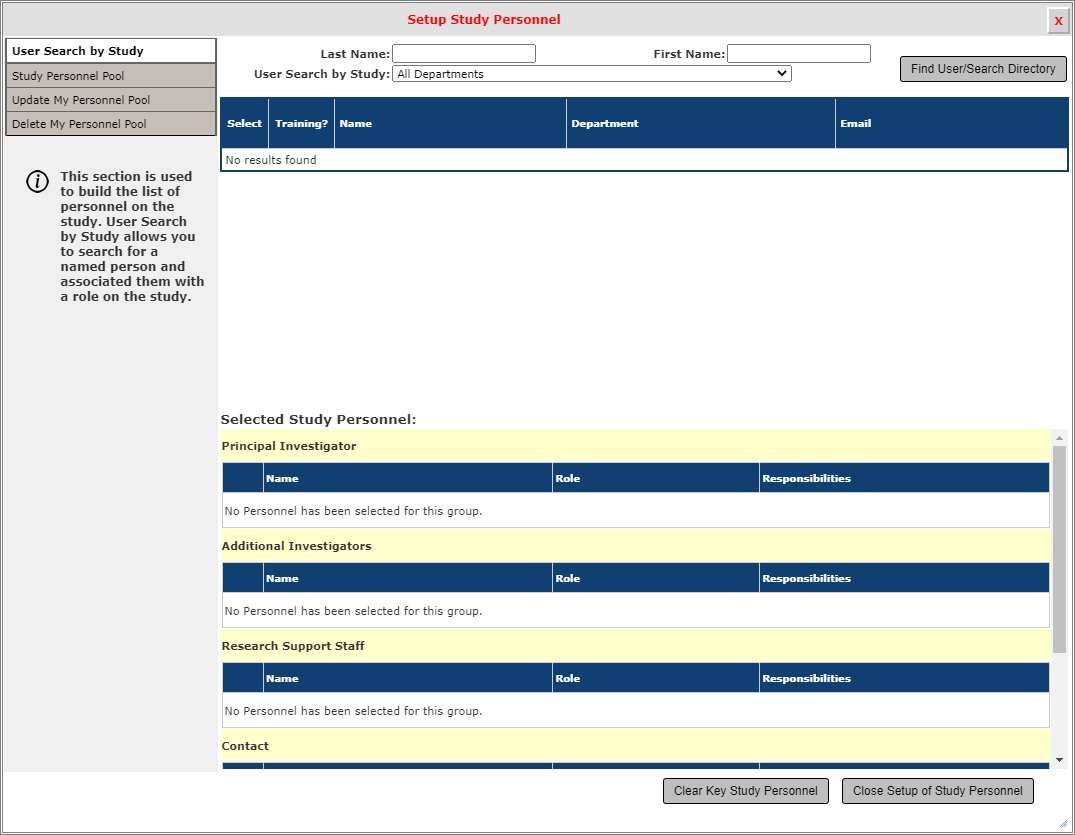The height and width of the screenshot is (835, 1075).
Task: Click the personnel list scrollbar thumb
Action: pos(1059,549)
